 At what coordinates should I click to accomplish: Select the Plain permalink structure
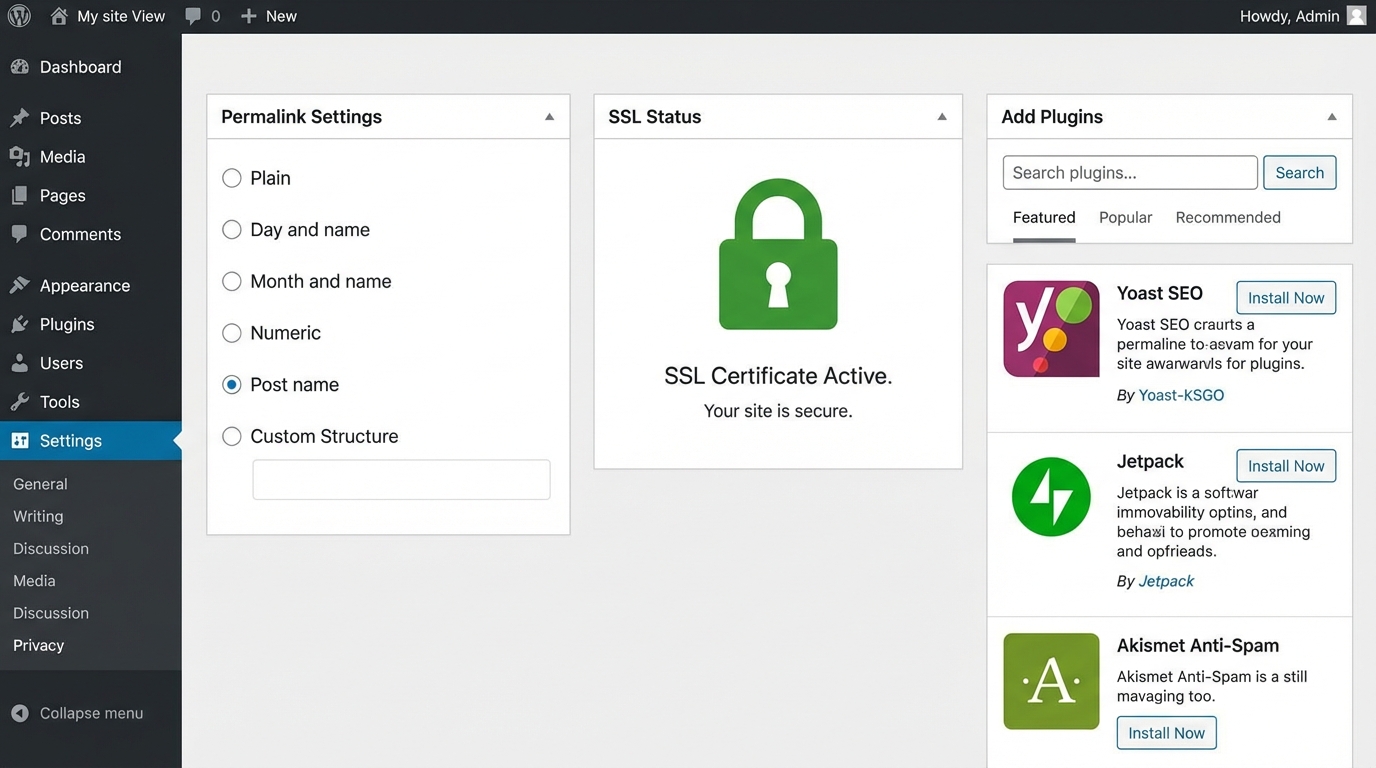click(x=231, y=177)
